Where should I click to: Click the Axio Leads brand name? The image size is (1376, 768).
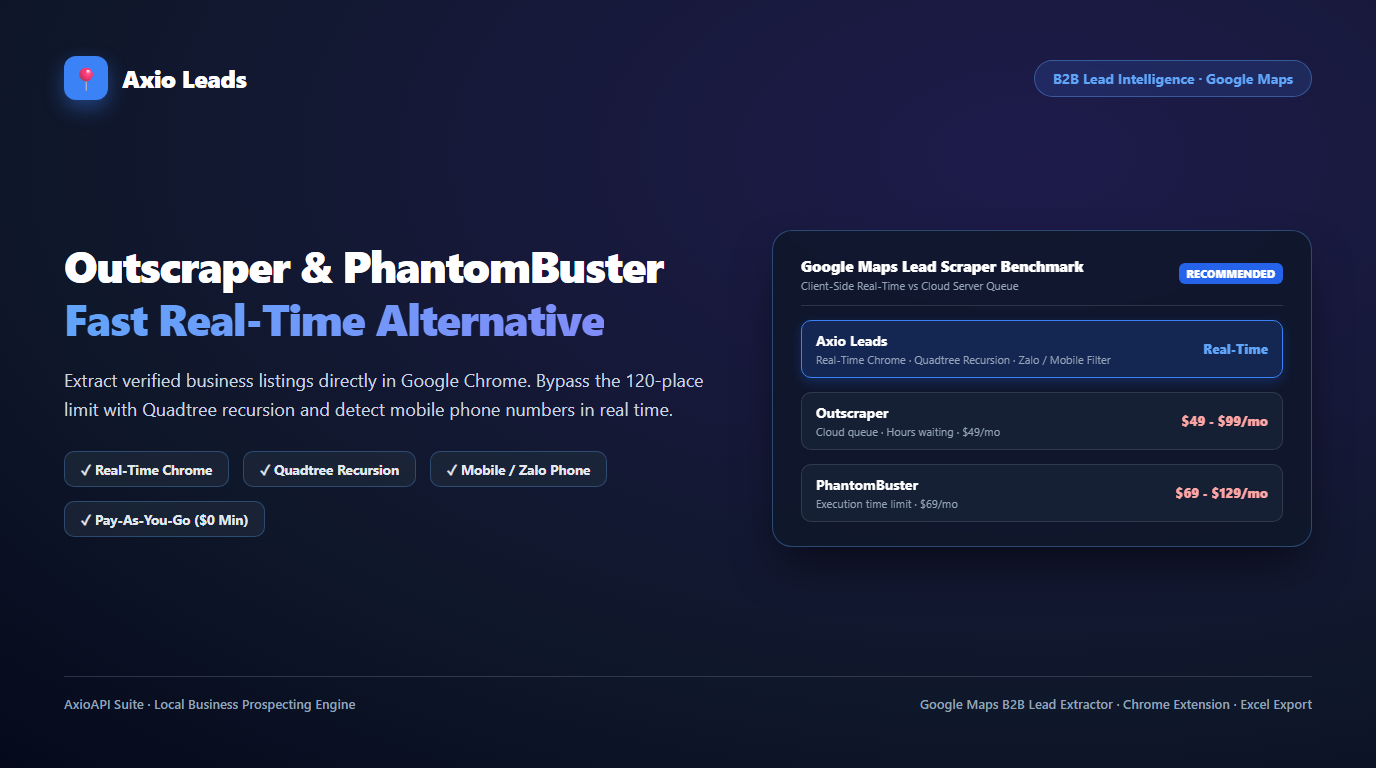click(185, 80)
